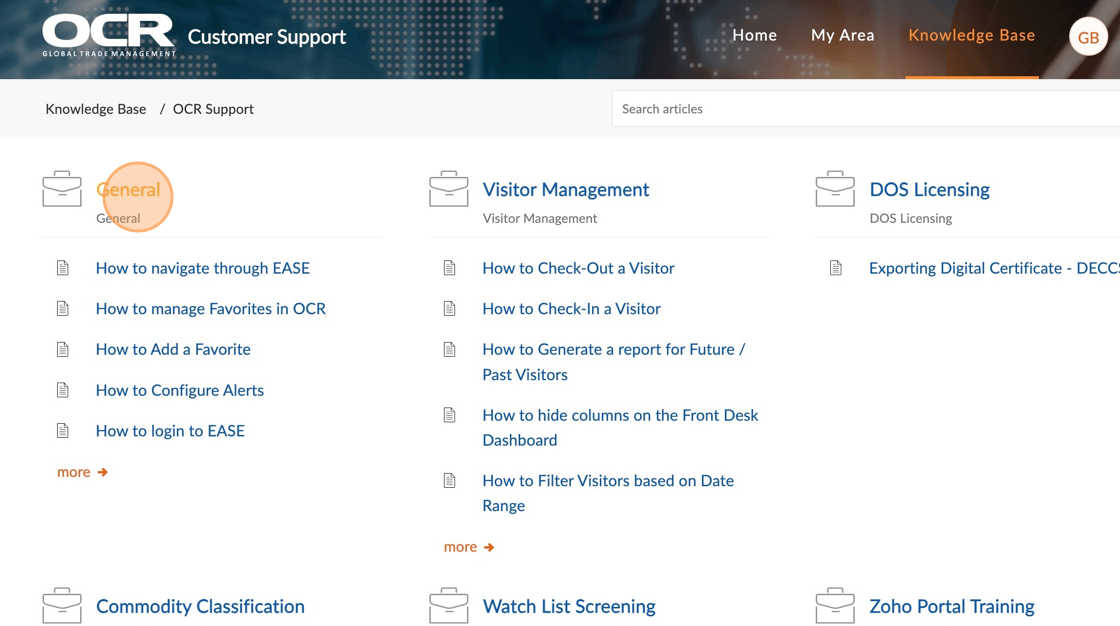Click the General category briefcase icon
Screen dimensions: 1120x626
click(62, 189)
